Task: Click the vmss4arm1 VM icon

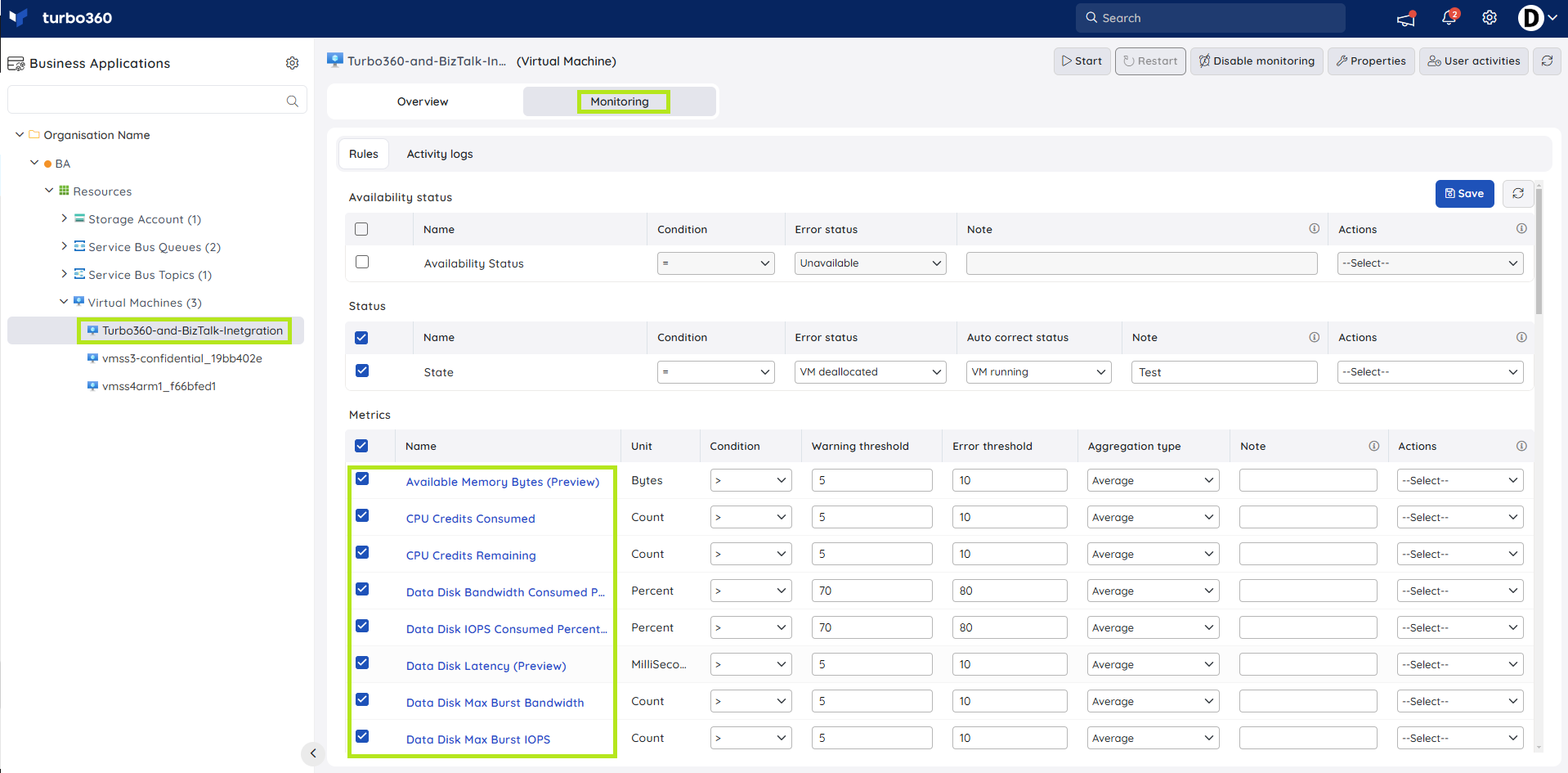Action: [x=92, y=386]
